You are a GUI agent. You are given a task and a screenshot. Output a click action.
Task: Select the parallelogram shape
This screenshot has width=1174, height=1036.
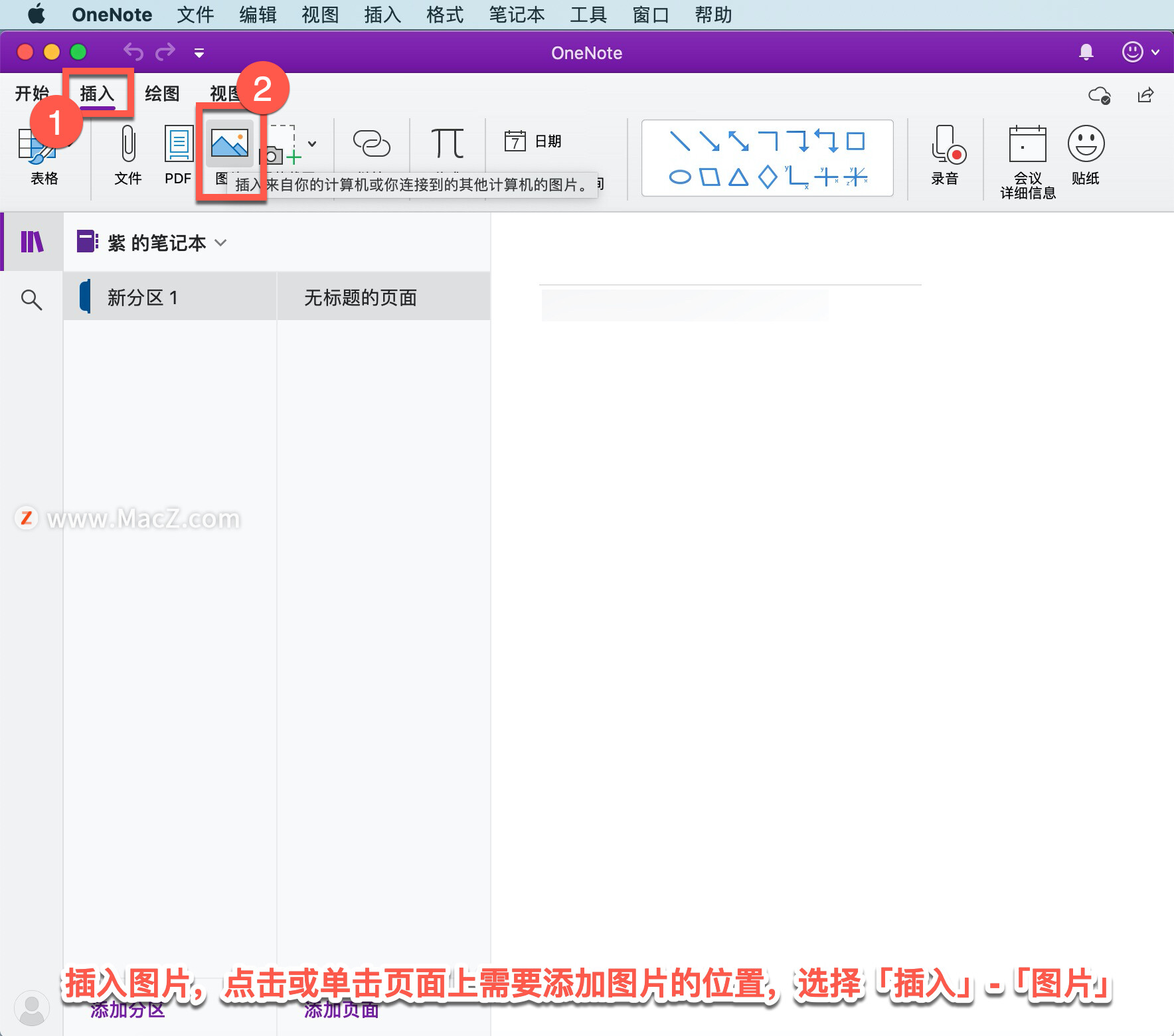[709, 177]
